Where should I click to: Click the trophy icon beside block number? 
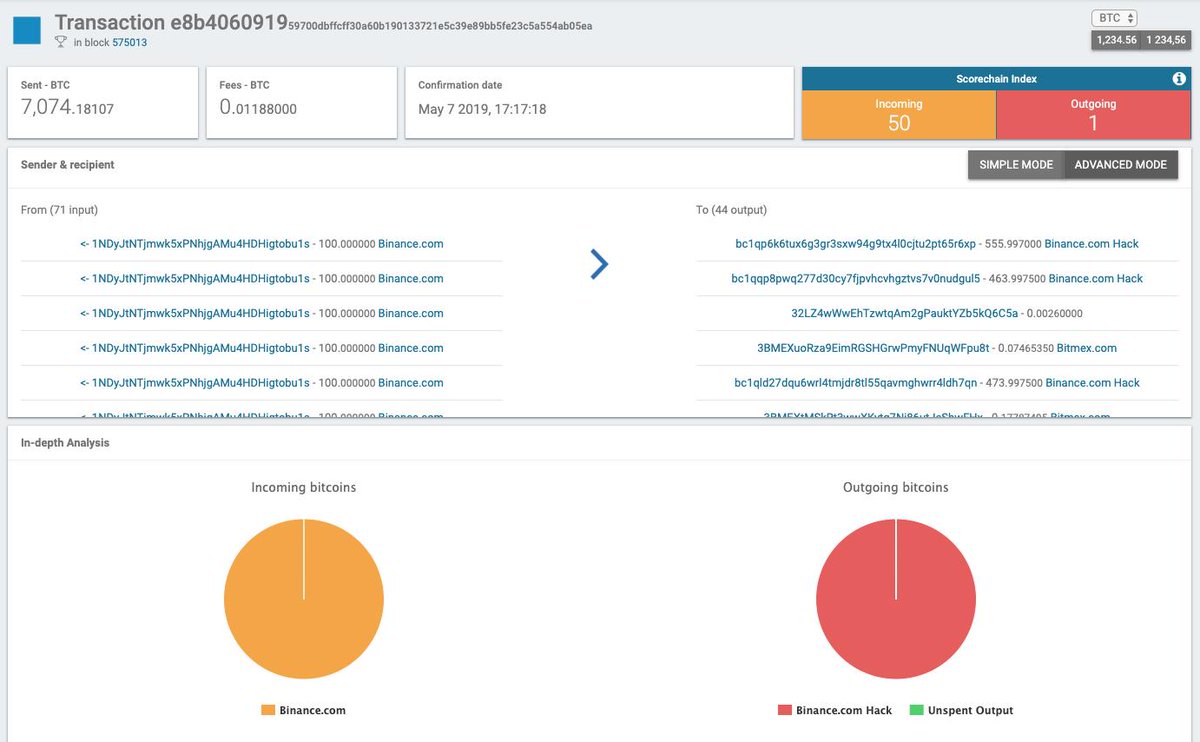pos(61,42)
